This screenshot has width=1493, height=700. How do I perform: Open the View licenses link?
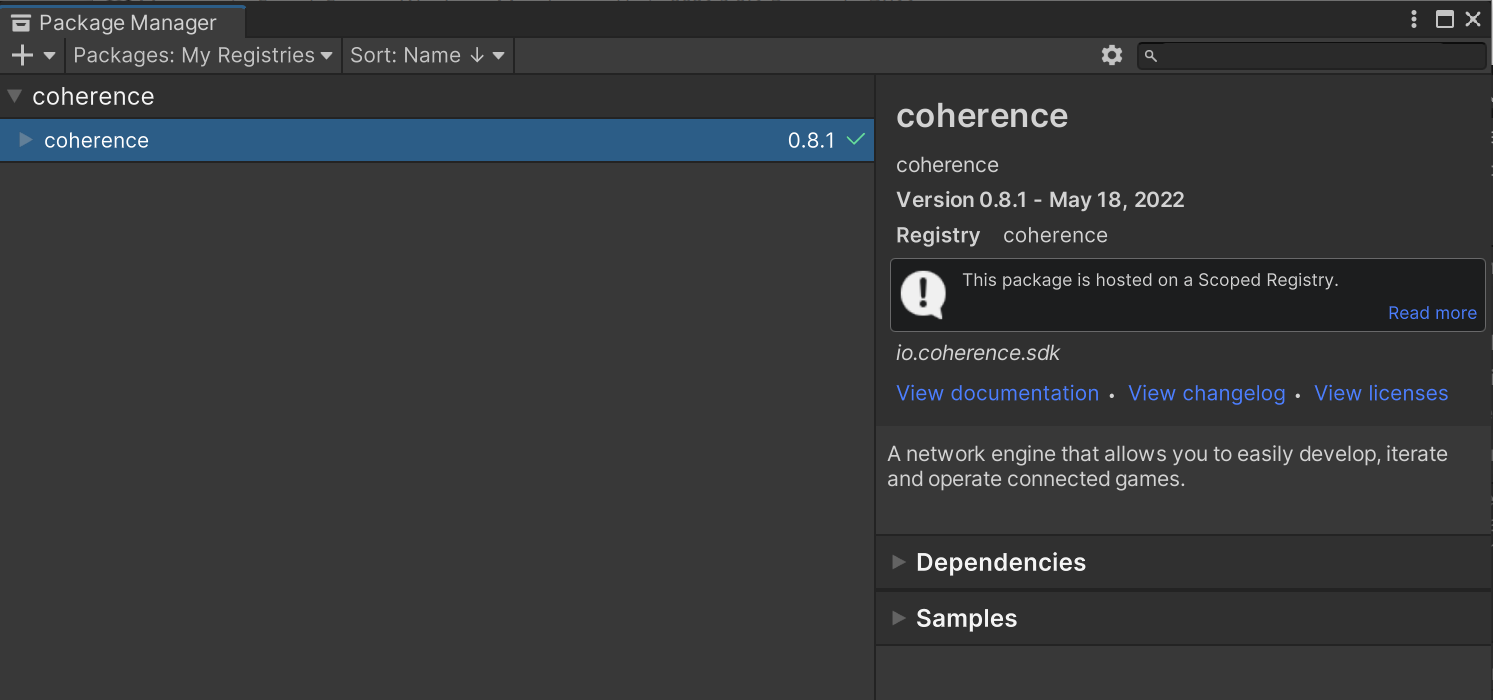coord(1380,393)
